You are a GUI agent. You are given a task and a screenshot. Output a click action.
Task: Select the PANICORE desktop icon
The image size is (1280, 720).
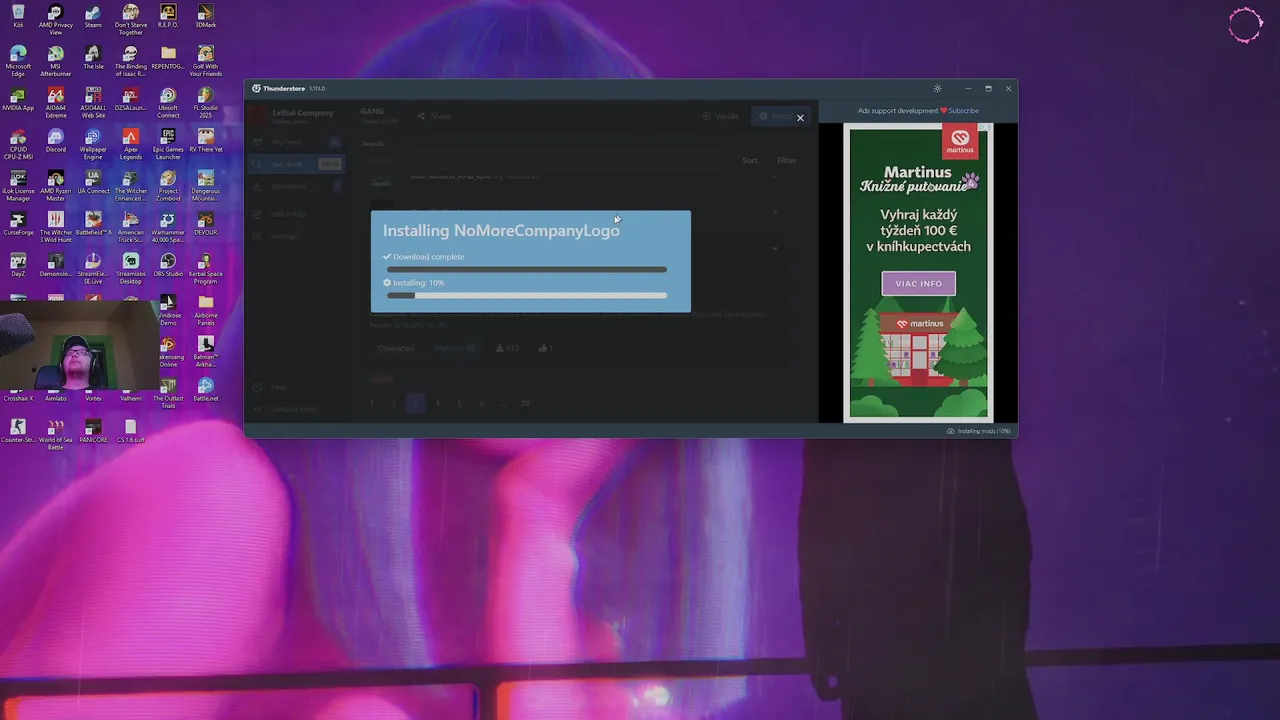[93, 431]
